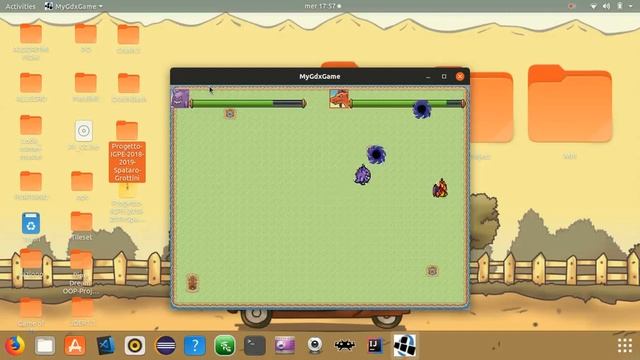The image size is (640, 360).
Task: Open Terminal from the dock
Action: click(255, 345)
